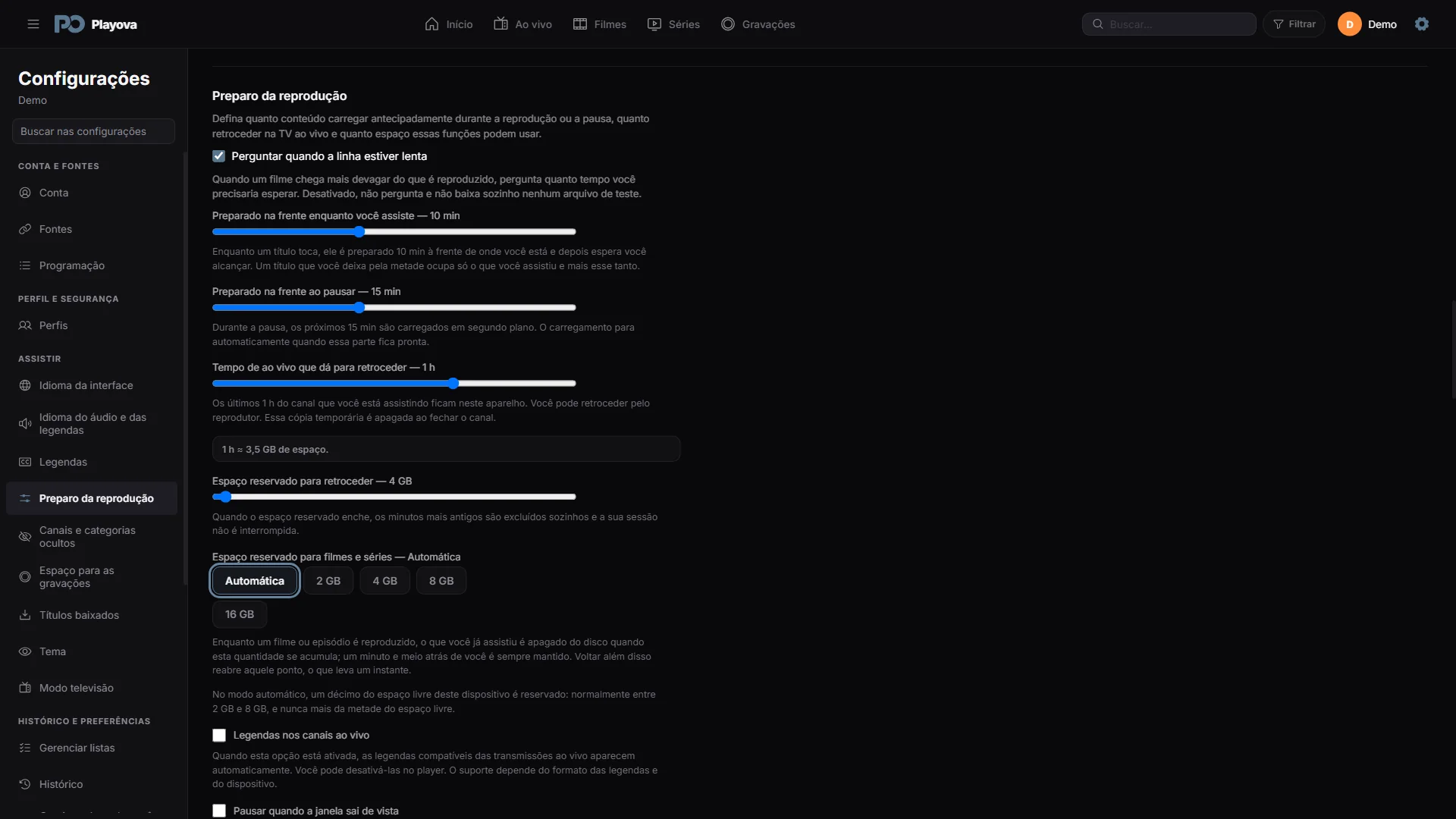Select the 16 GB storage option
The width and height of the screenshot is (1456, 819).
point(240,614)
